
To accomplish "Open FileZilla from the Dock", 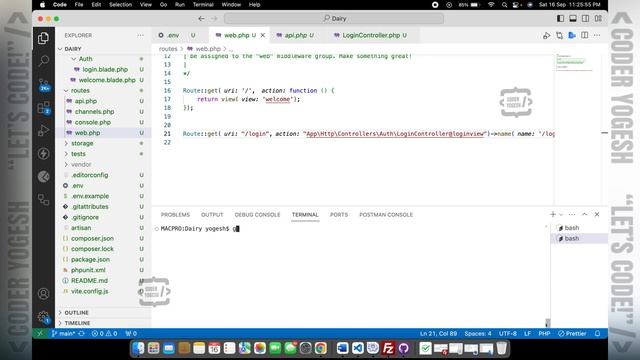I will 388,348.
